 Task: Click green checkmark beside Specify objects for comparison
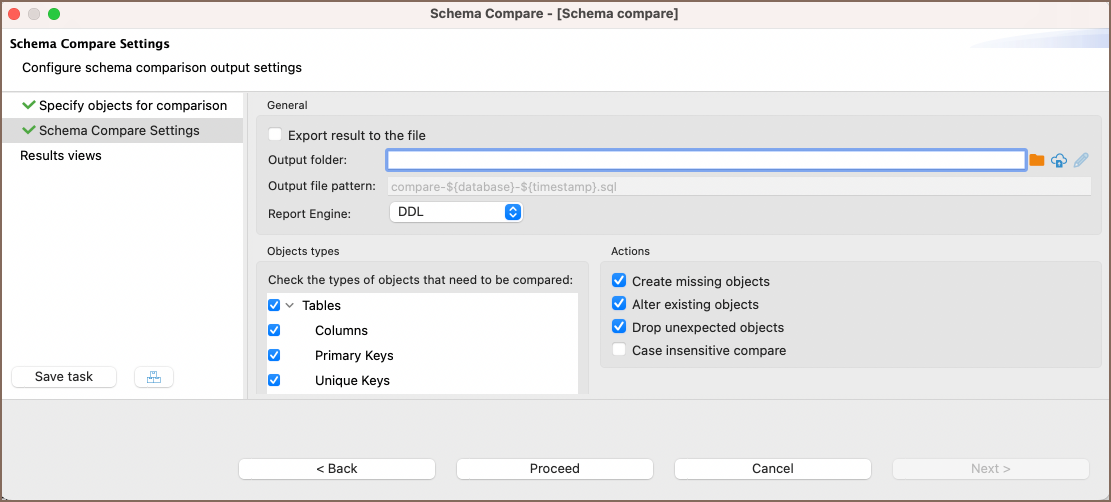pyautogui.click(x=28, y=105)
